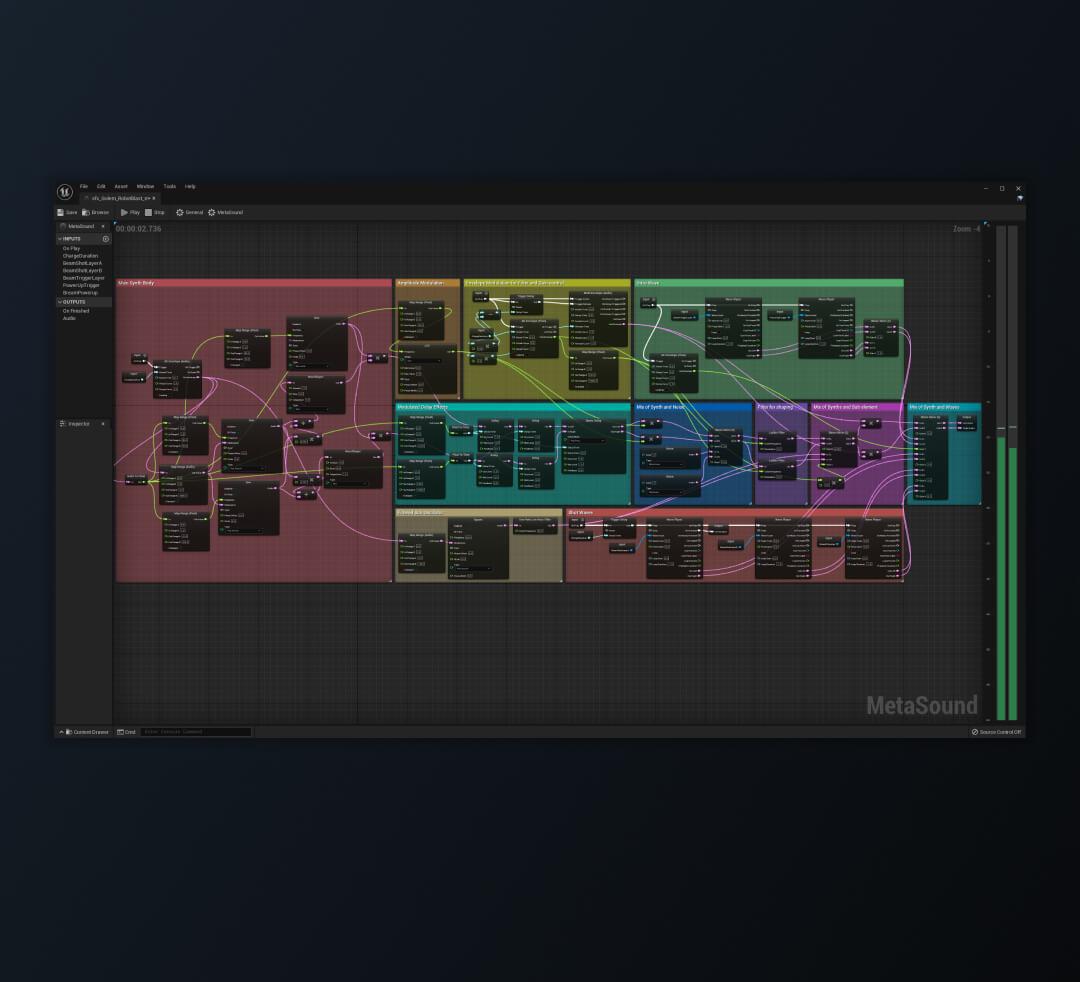
Task: Click the Zoom -4 graph label
Action: click(966, 229)
